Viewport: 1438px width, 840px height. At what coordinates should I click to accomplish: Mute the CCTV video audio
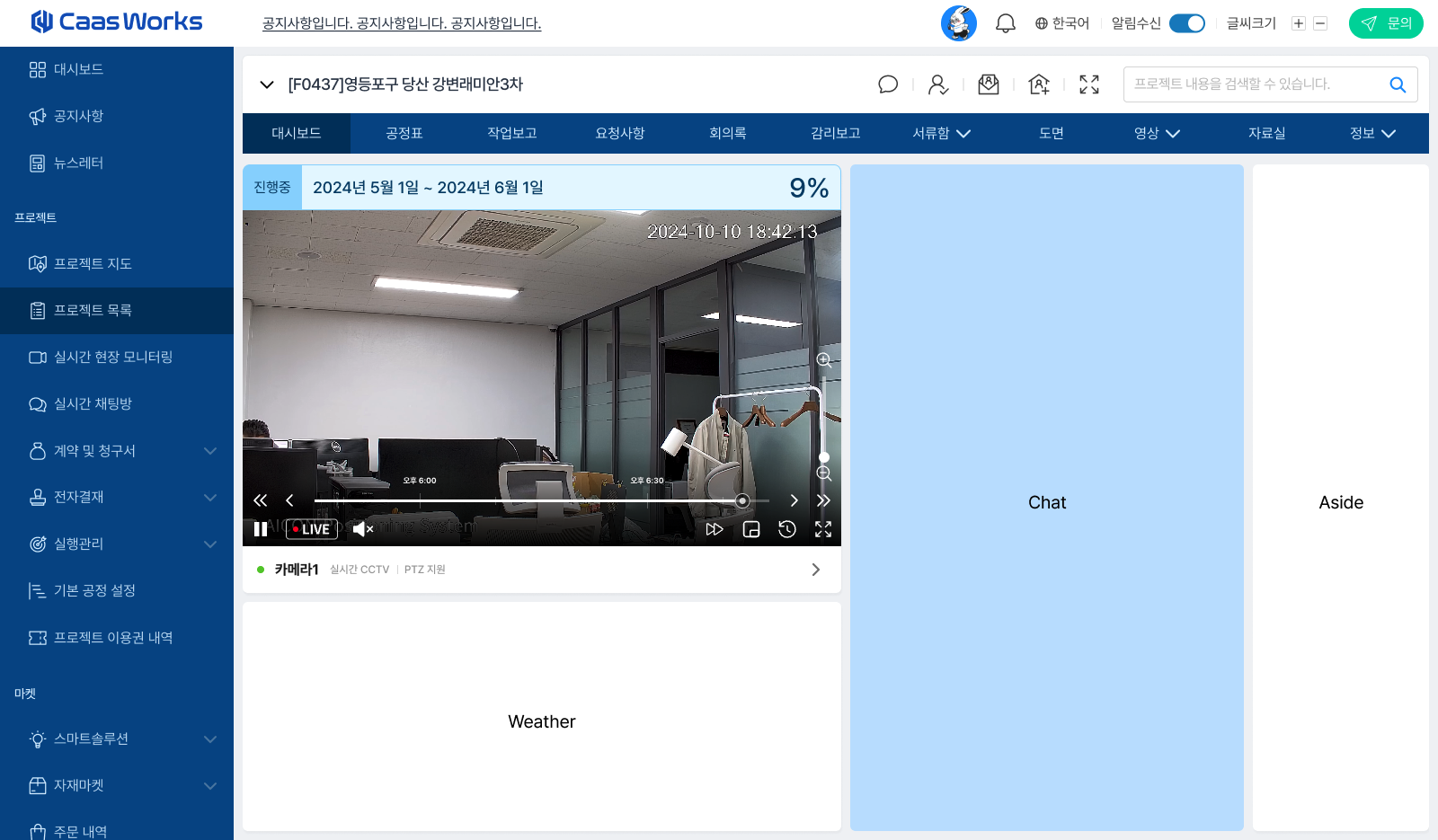pyautogui.click(x=362, y=529)
